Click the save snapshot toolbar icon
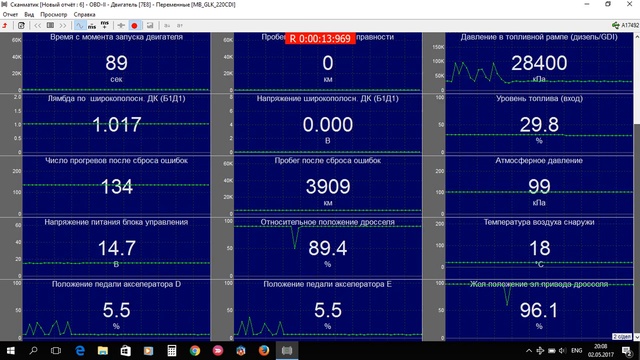The width and height of the screenshot is (640, 360). coord(150,26)
